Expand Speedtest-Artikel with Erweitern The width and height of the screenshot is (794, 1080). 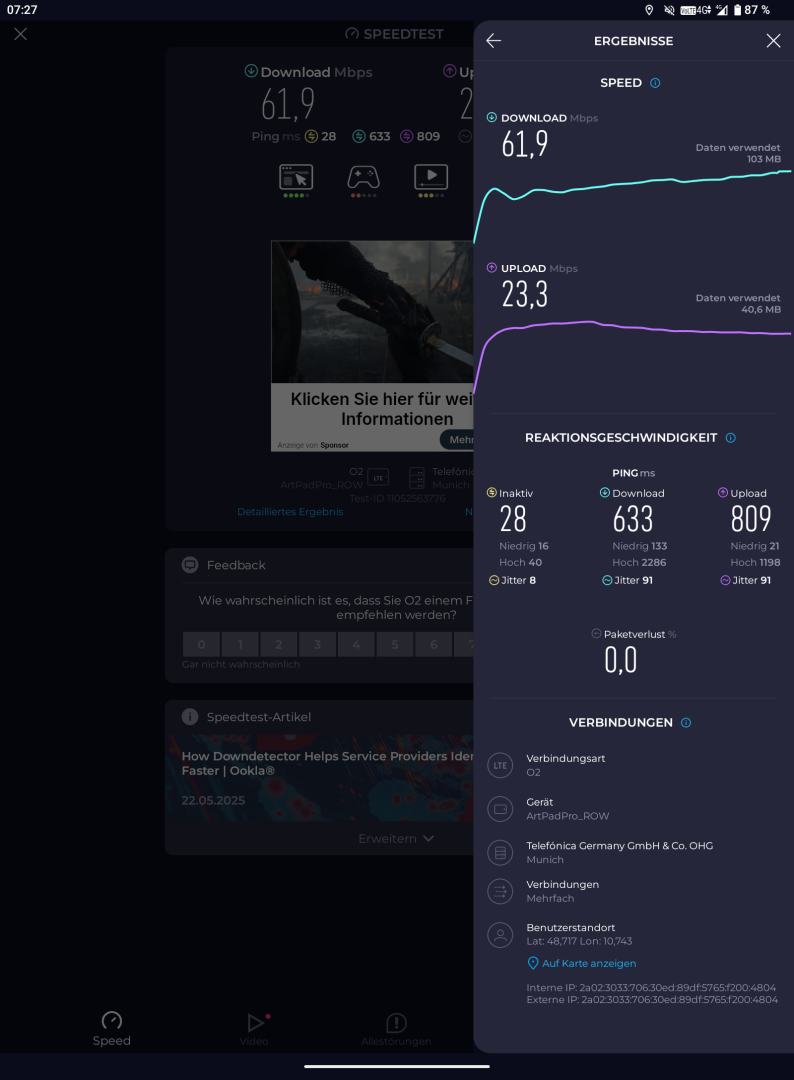396,838
